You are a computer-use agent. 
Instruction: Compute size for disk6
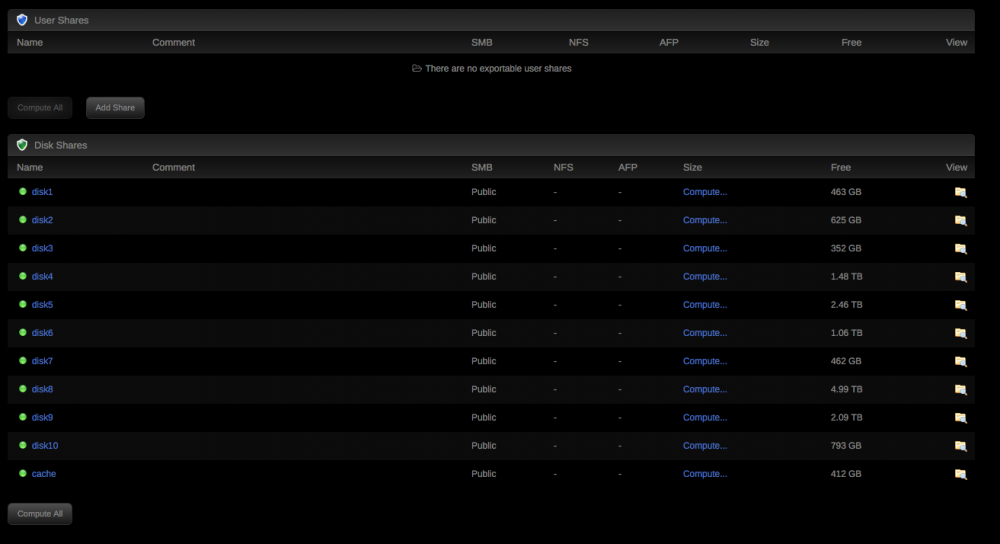(705, 332)
